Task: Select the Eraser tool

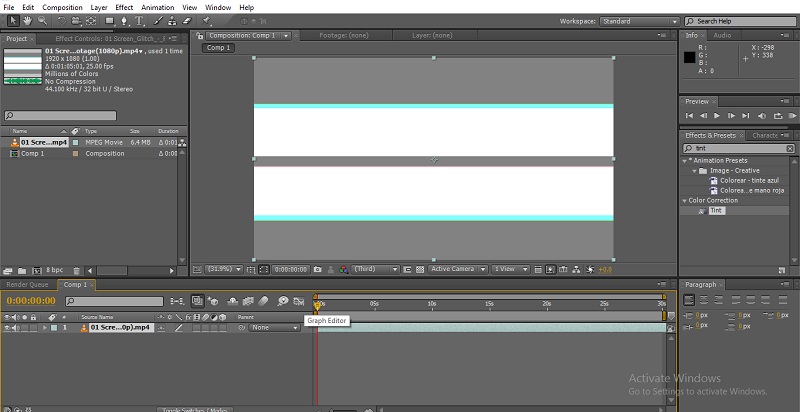Action: tap(186, 21)
